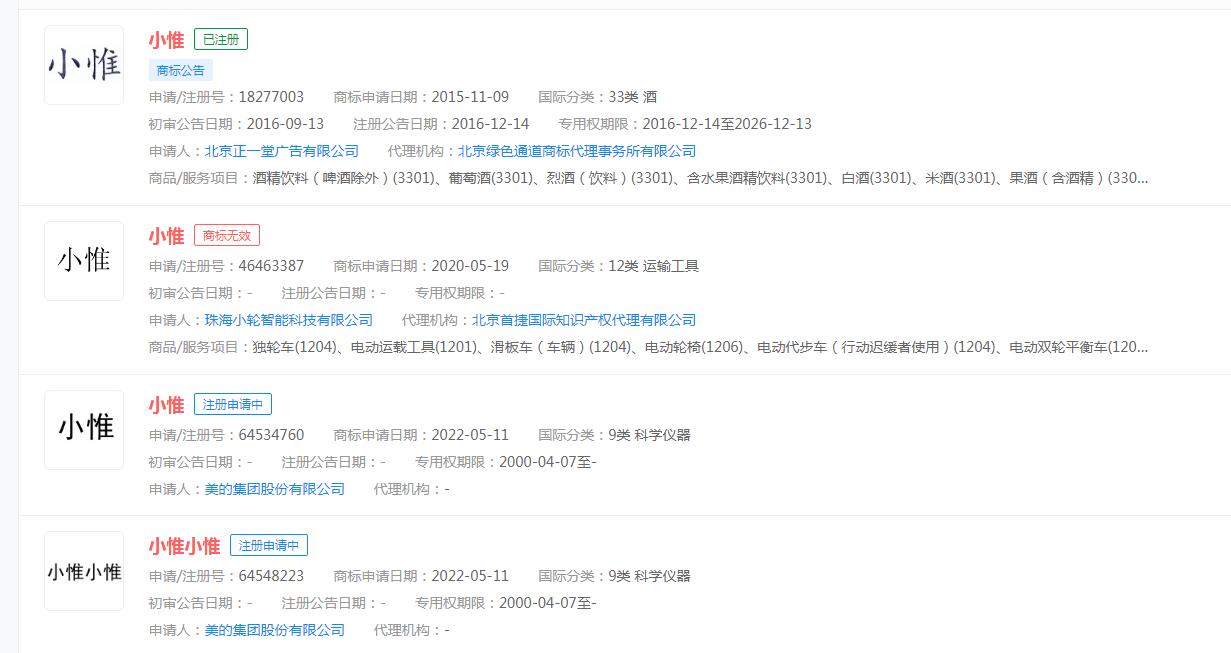Open applicant 美的集团股份有限公司 for record 64548223
Viewport: 1231px width, 653px height.
tap(275, 630)
